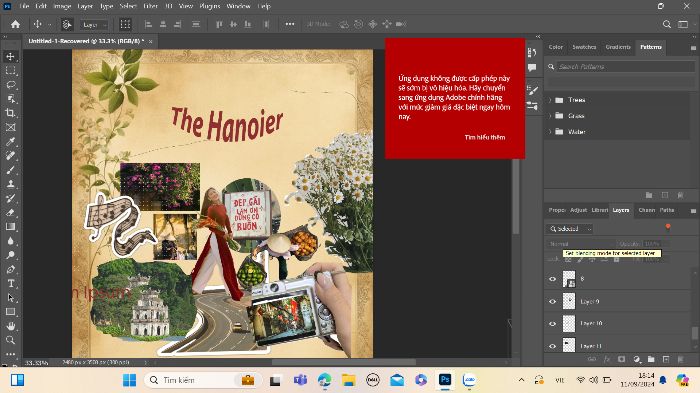Screen dimensions: 700x393
Task: Switch to the Swatches tab
Action: point(584,47)
